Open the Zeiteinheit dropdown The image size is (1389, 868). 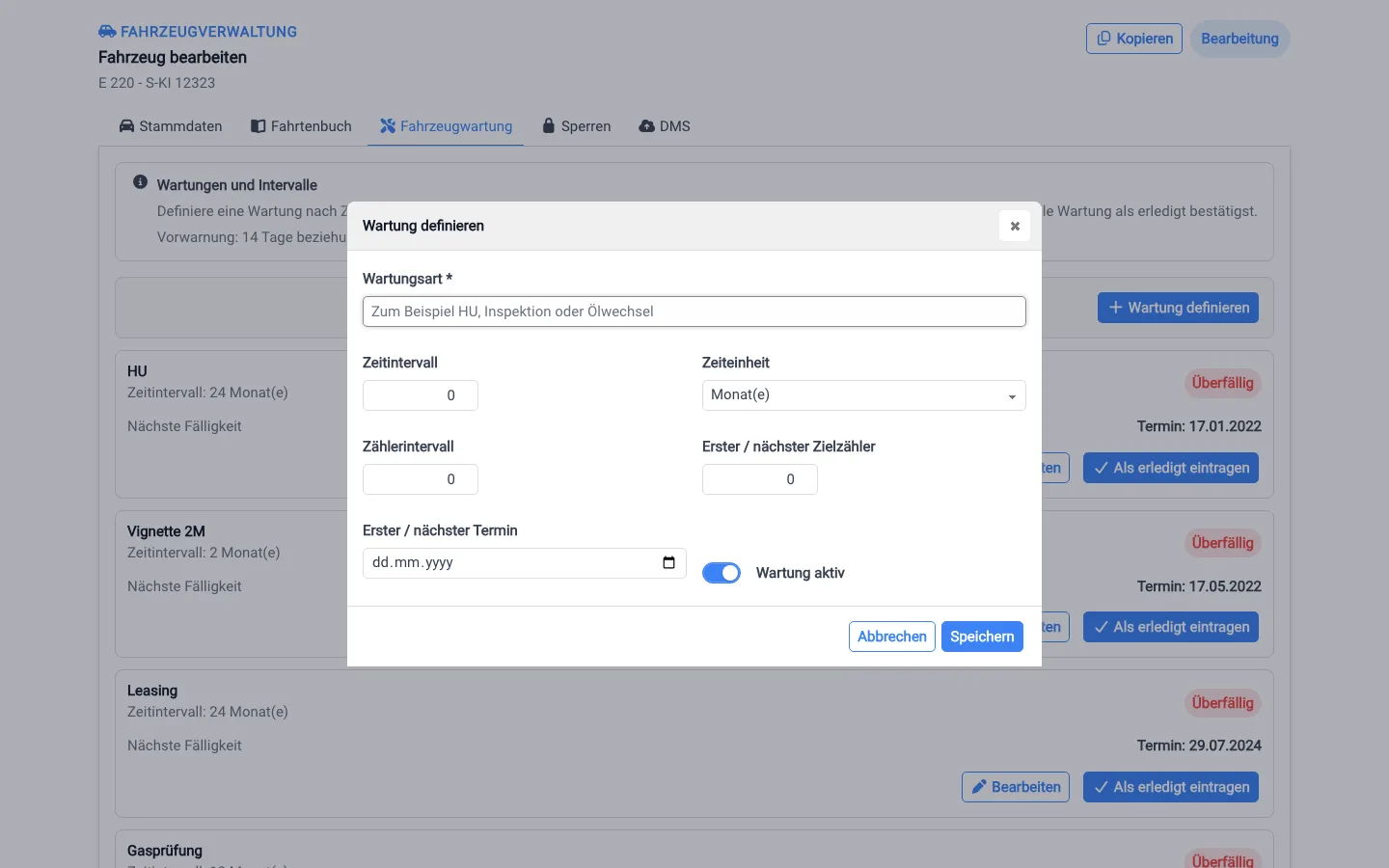point(863,395)
